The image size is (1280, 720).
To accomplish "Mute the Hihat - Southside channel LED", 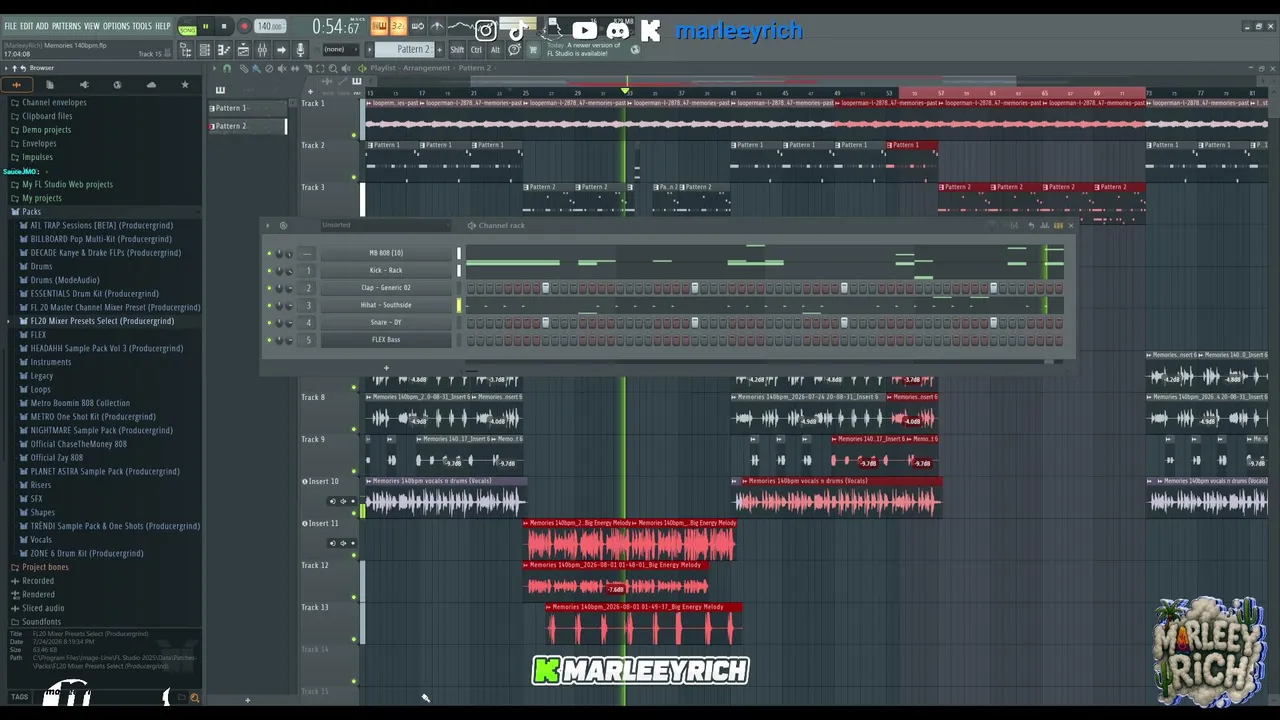I will pos(269,306).
